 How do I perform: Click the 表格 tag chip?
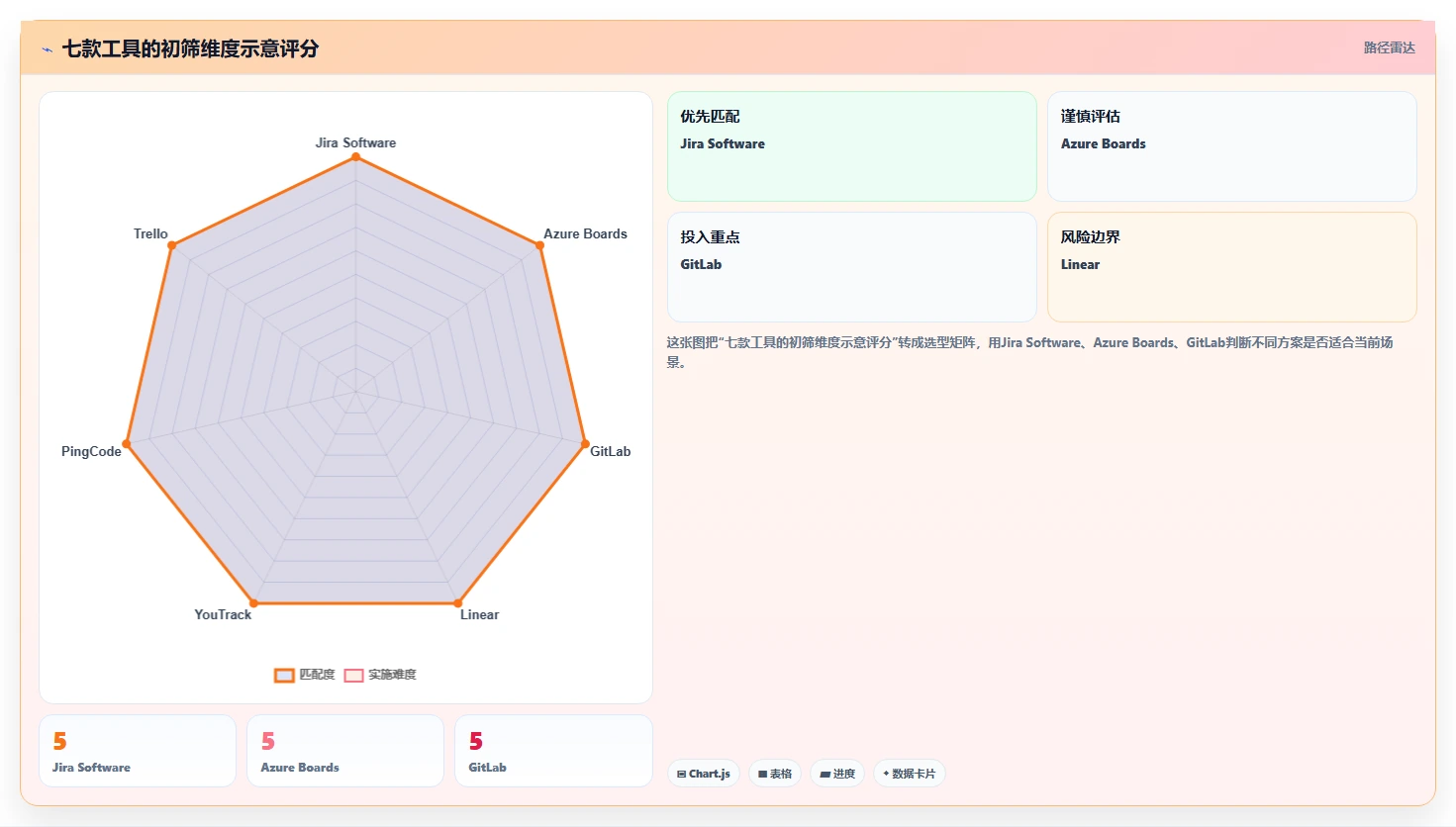pos(775,774)
